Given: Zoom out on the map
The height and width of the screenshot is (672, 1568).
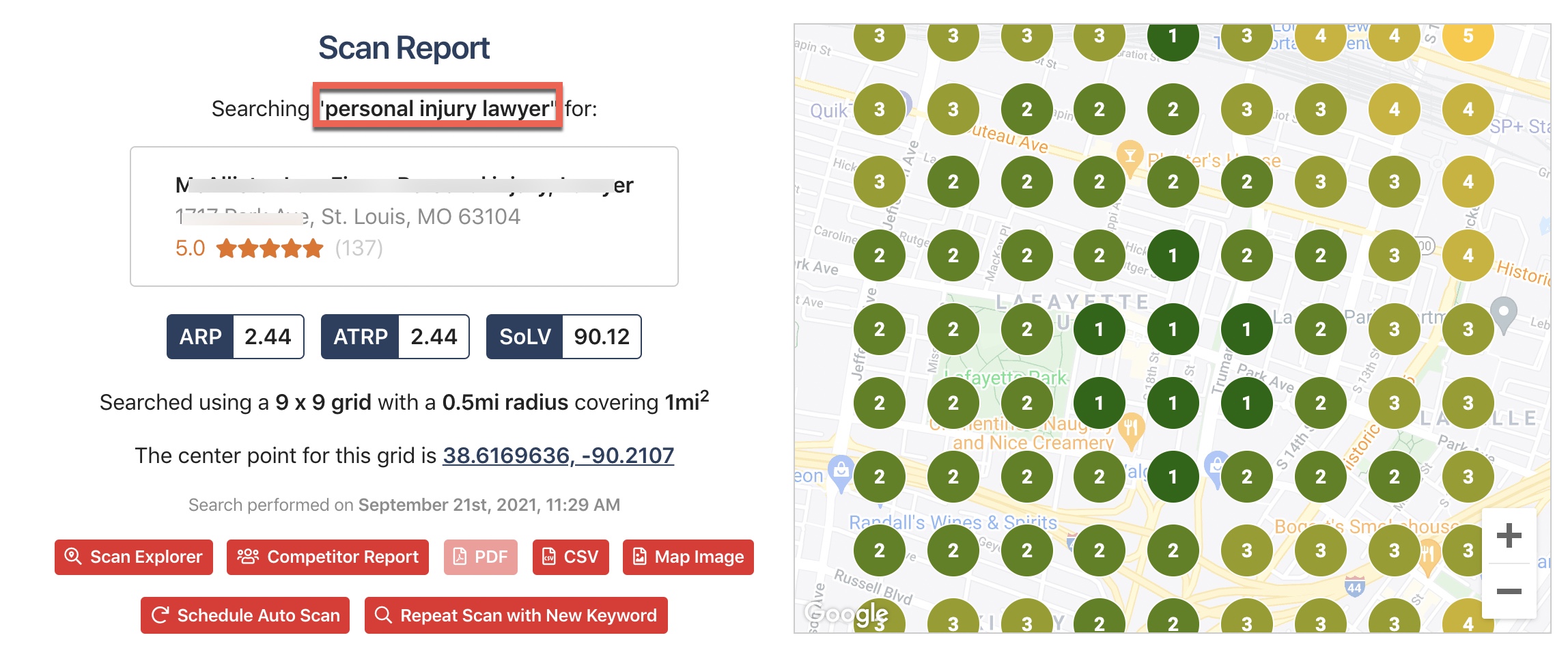Looking at the screenshot, I should [x=1509, y=591].
